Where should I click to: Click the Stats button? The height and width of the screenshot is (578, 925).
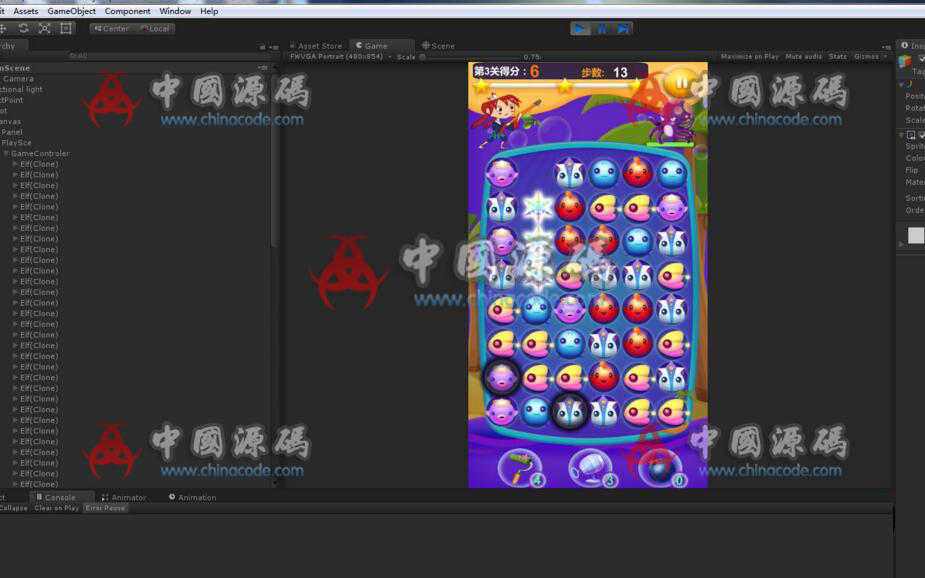tap(838, 57)
